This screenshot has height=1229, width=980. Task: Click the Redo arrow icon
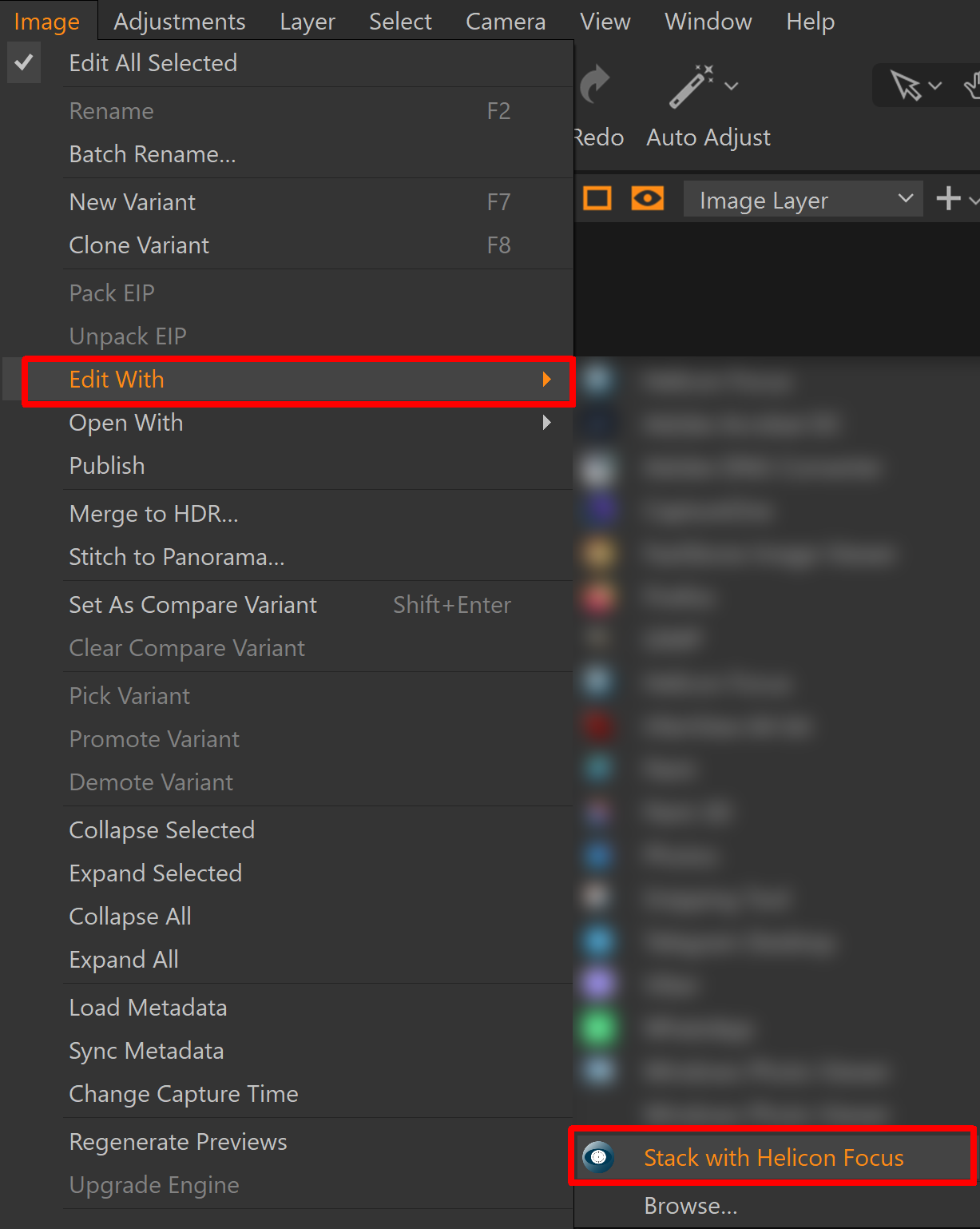pos(595,86)
